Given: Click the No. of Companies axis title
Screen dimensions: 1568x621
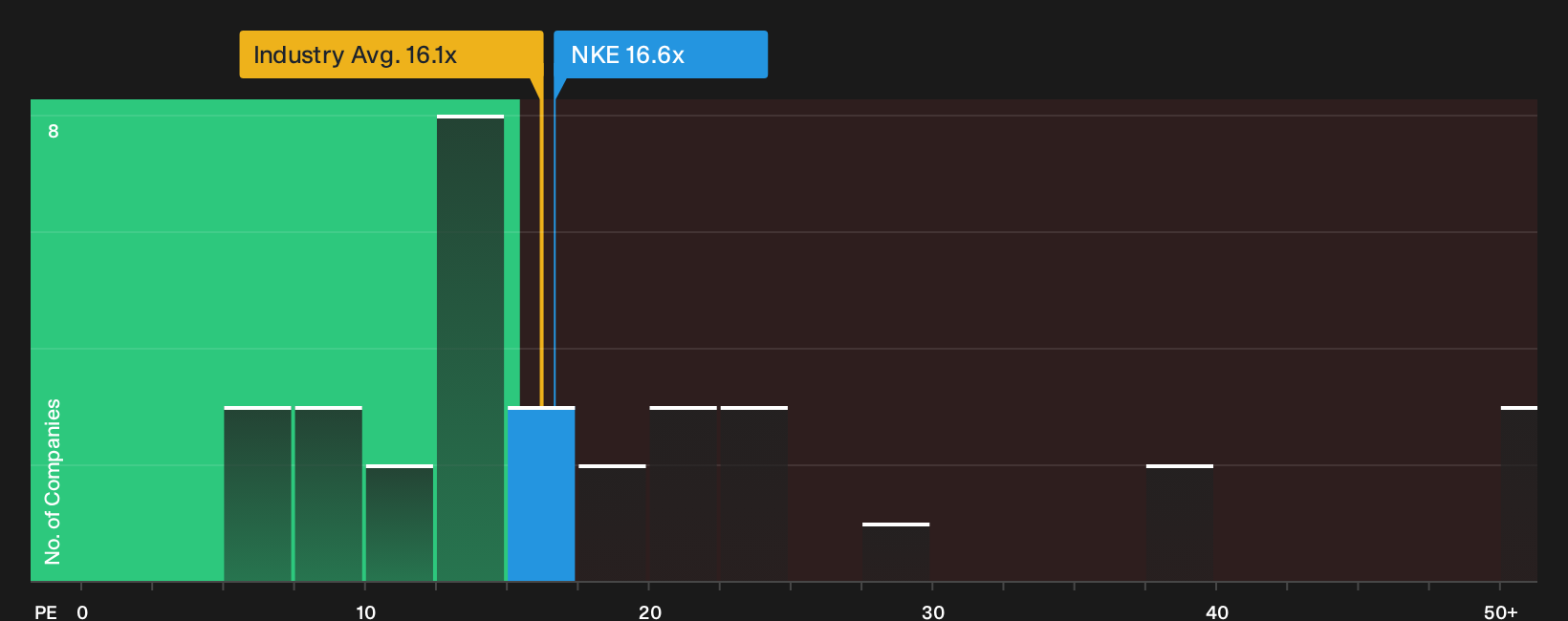Looking at the screenshot, I should point(53,482).
